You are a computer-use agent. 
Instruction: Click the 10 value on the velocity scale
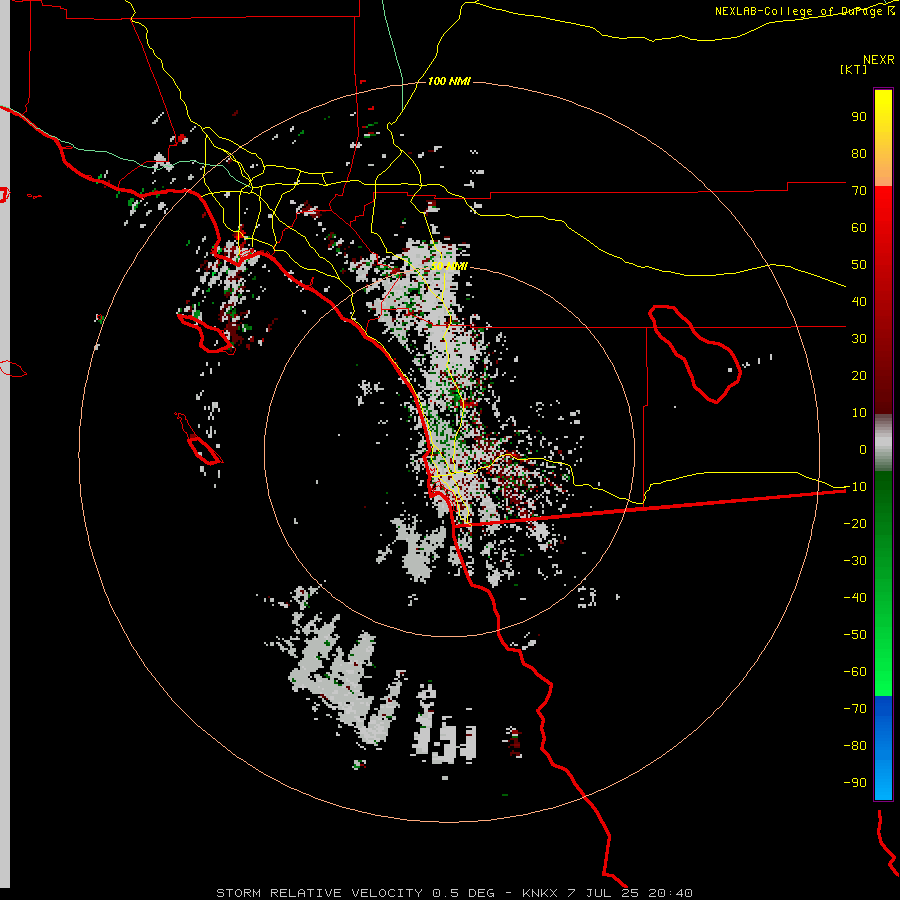click(859, 413)
